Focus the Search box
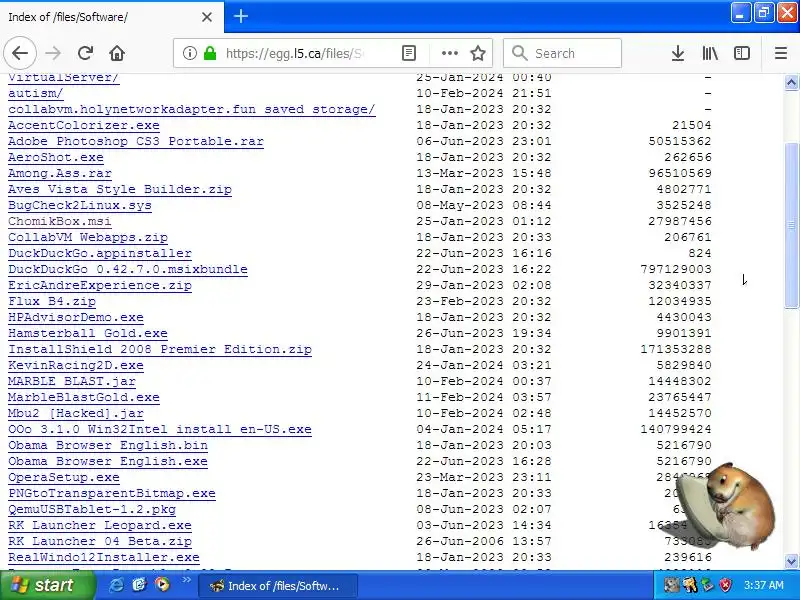800x600 pixels. (562, 53)
